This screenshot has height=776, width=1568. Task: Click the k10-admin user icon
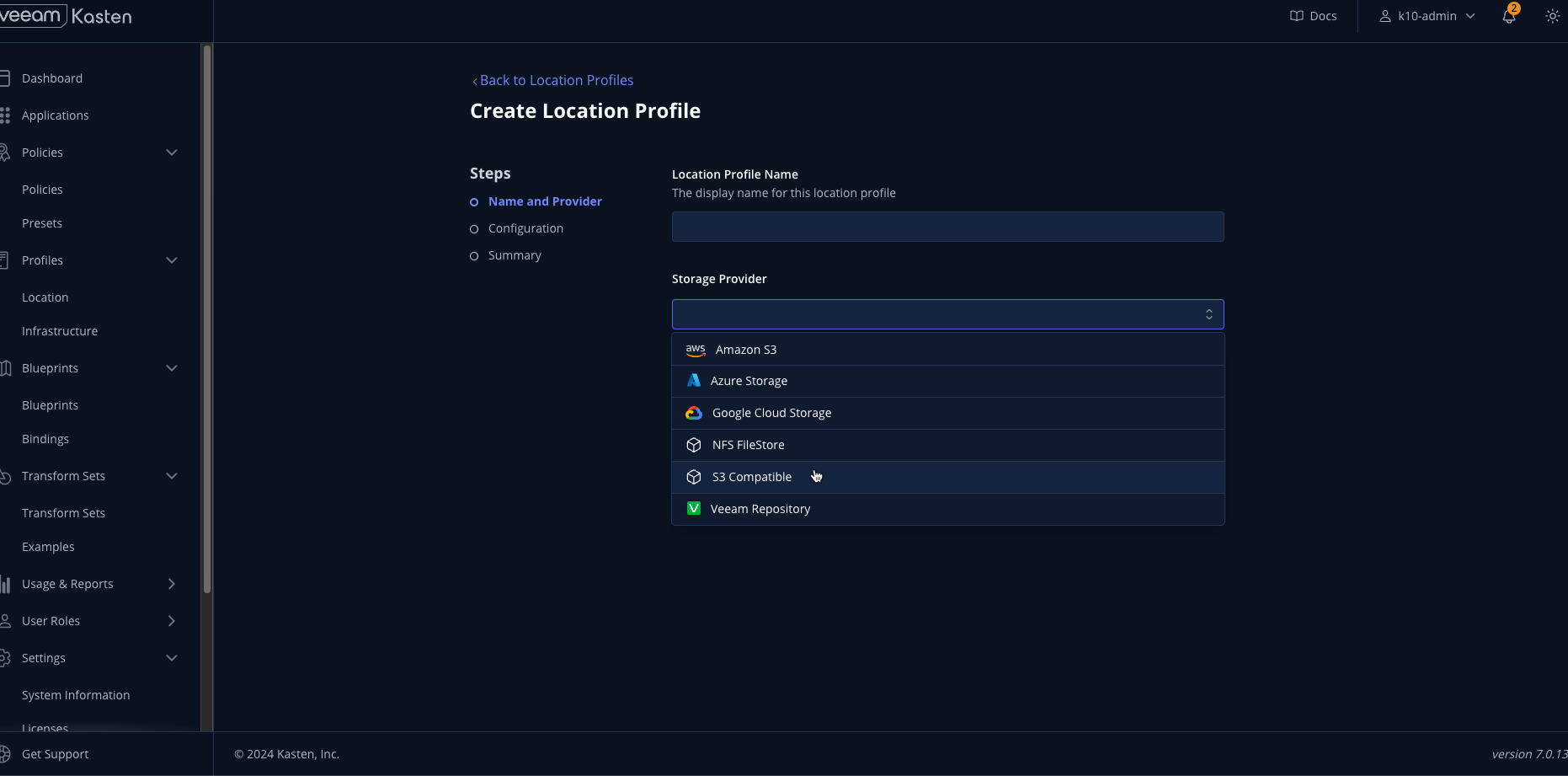pyautogui.click(x=1384, y=16)
